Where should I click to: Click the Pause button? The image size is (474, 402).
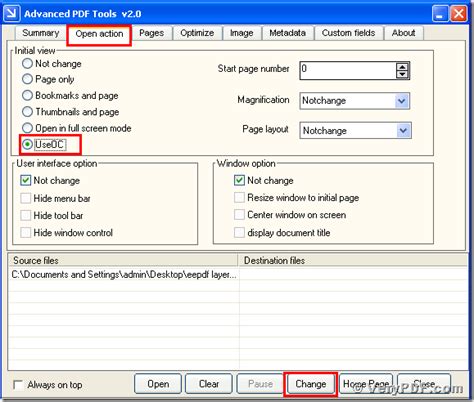point(260,384)
